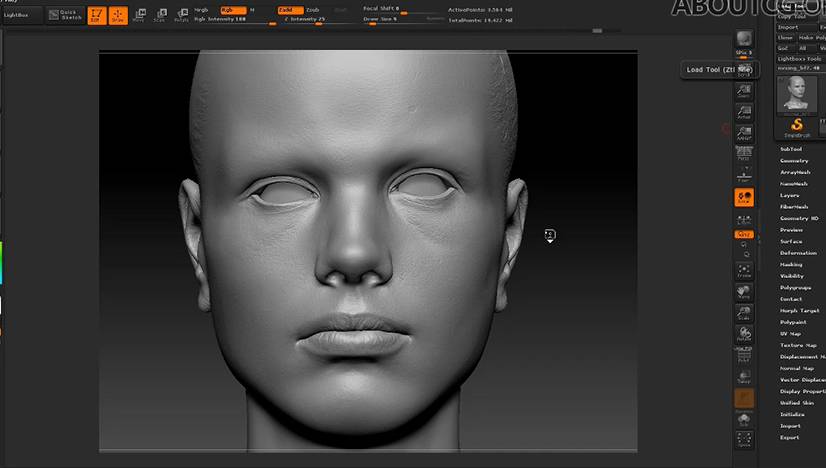Adjust the SPix slider under BPR
The width and height of the screenshot is (826, 468).
tap(744, 54)
